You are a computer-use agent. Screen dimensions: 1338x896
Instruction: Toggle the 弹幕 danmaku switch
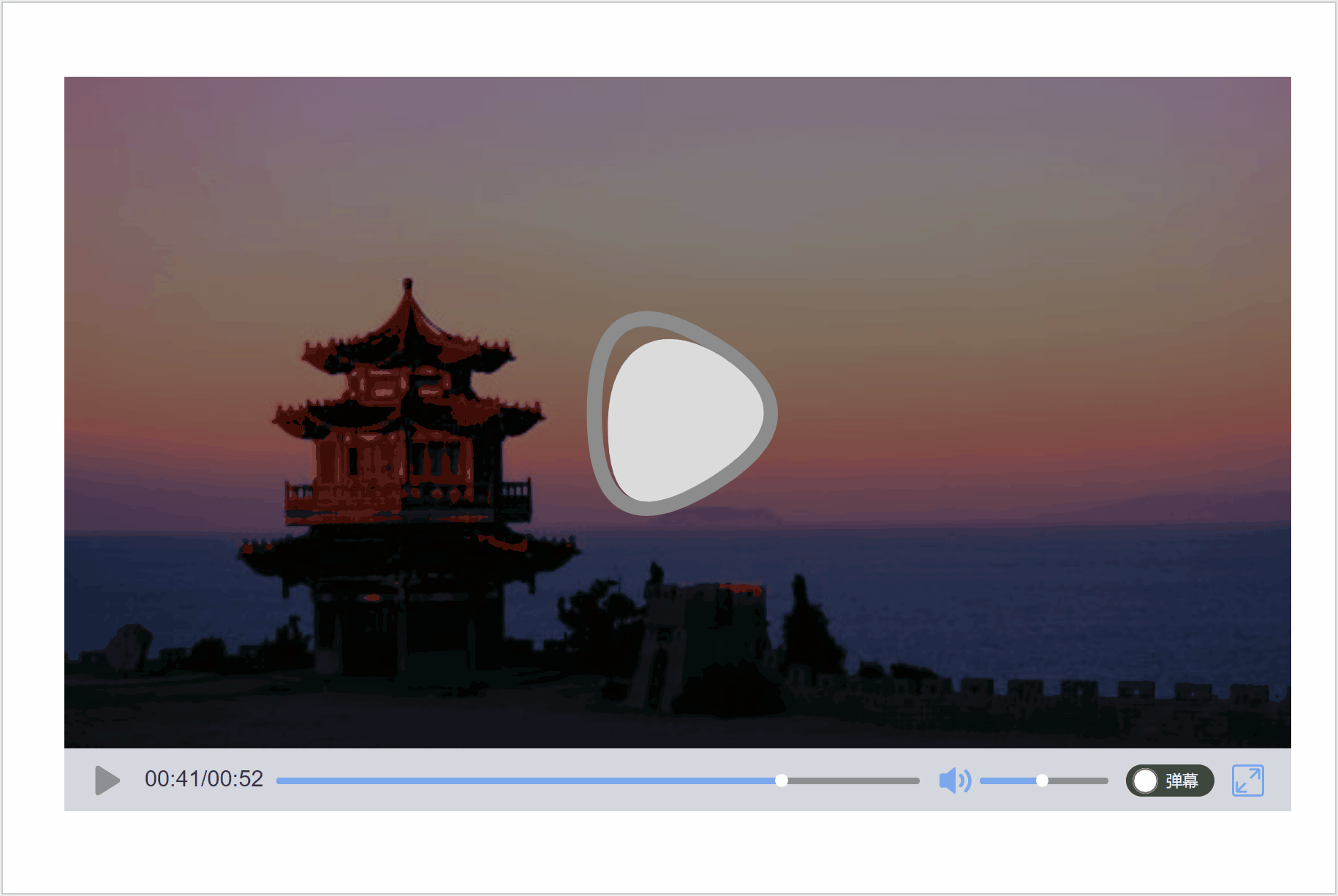[1170, 781]
